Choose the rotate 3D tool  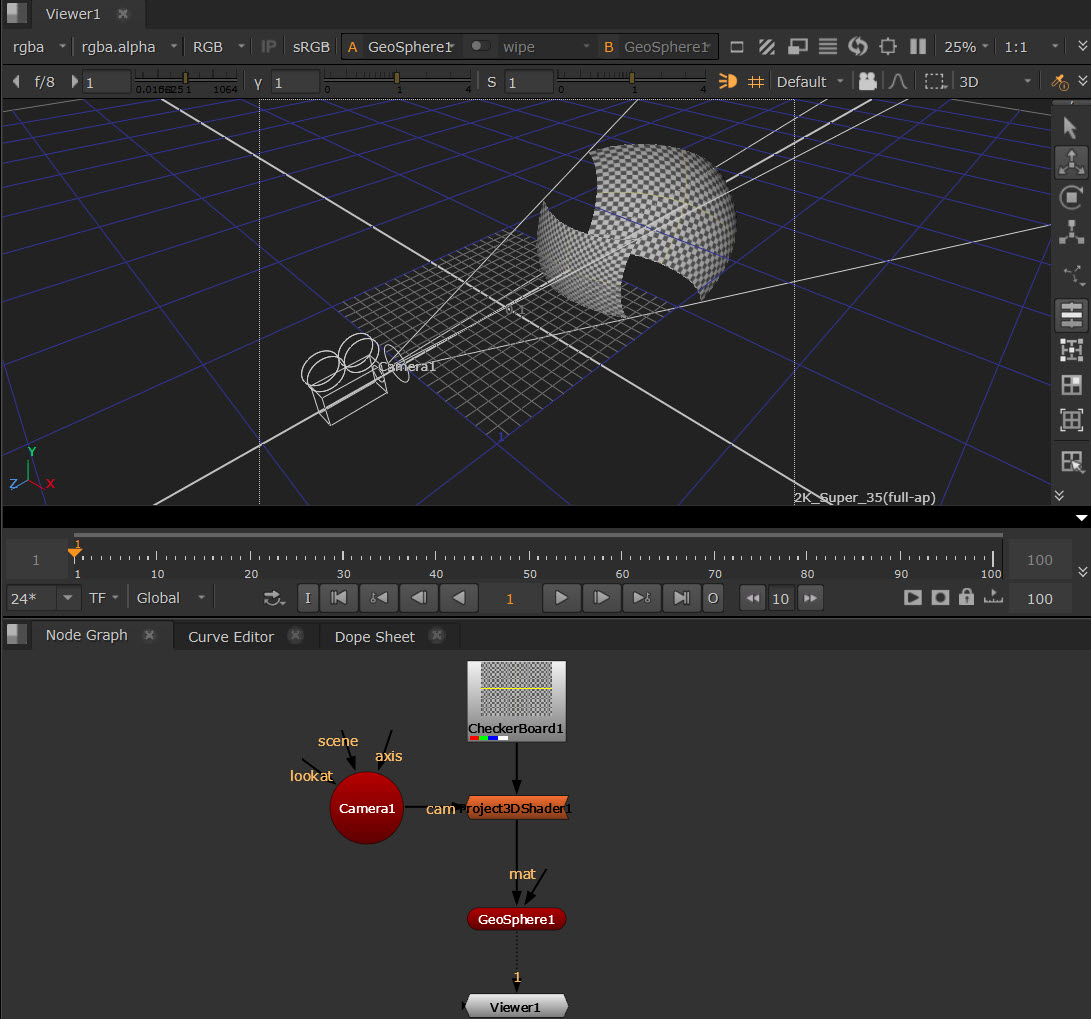click(x=1071, y=198)
